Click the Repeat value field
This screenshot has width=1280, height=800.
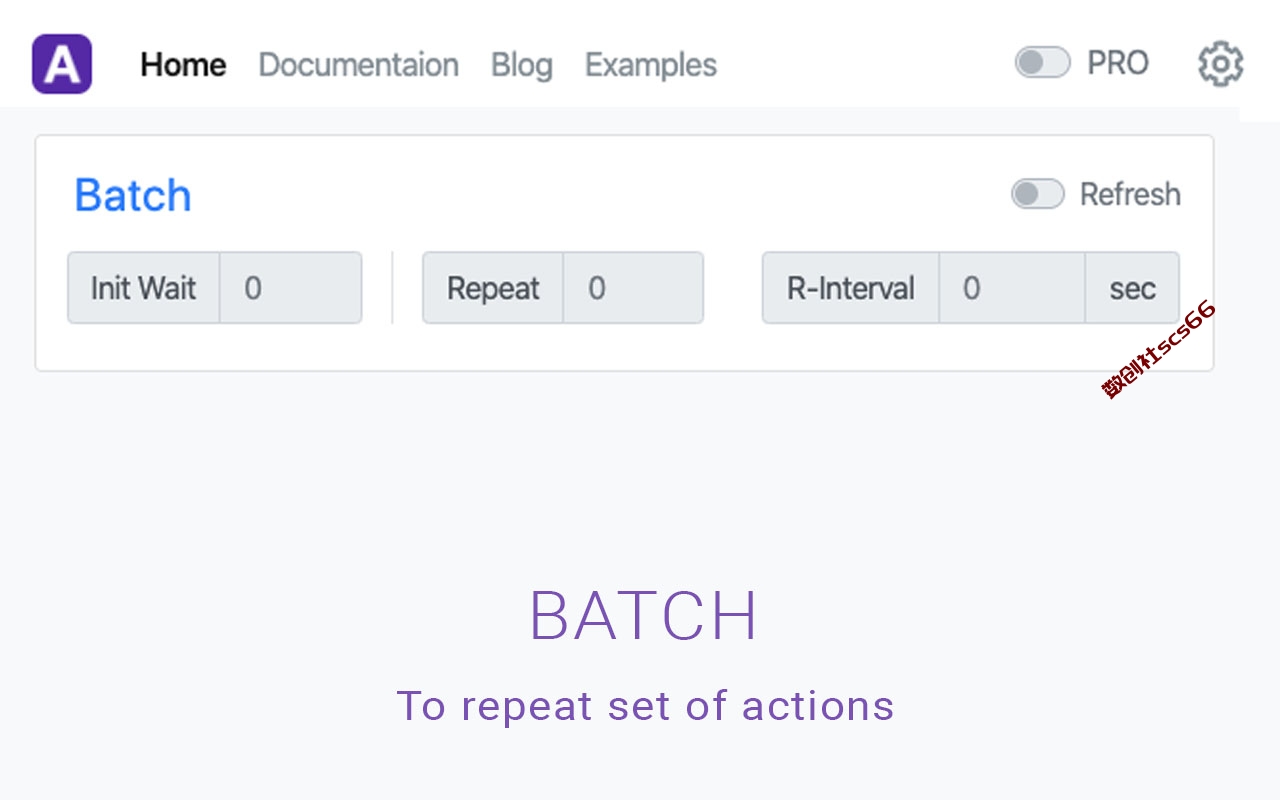click(633, 288)
